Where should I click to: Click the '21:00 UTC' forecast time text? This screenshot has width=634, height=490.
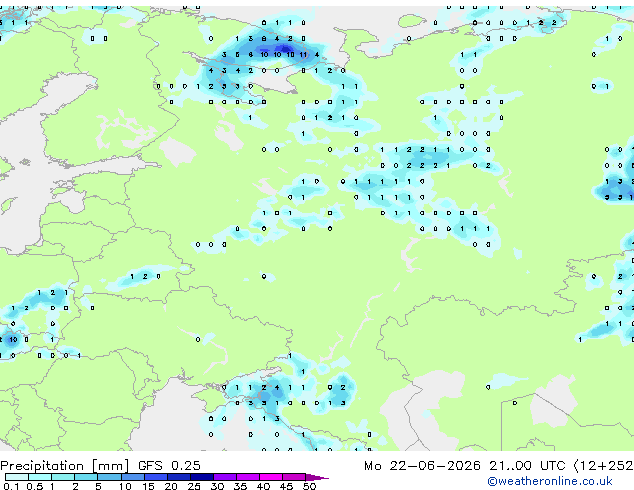tap(527, 465)
